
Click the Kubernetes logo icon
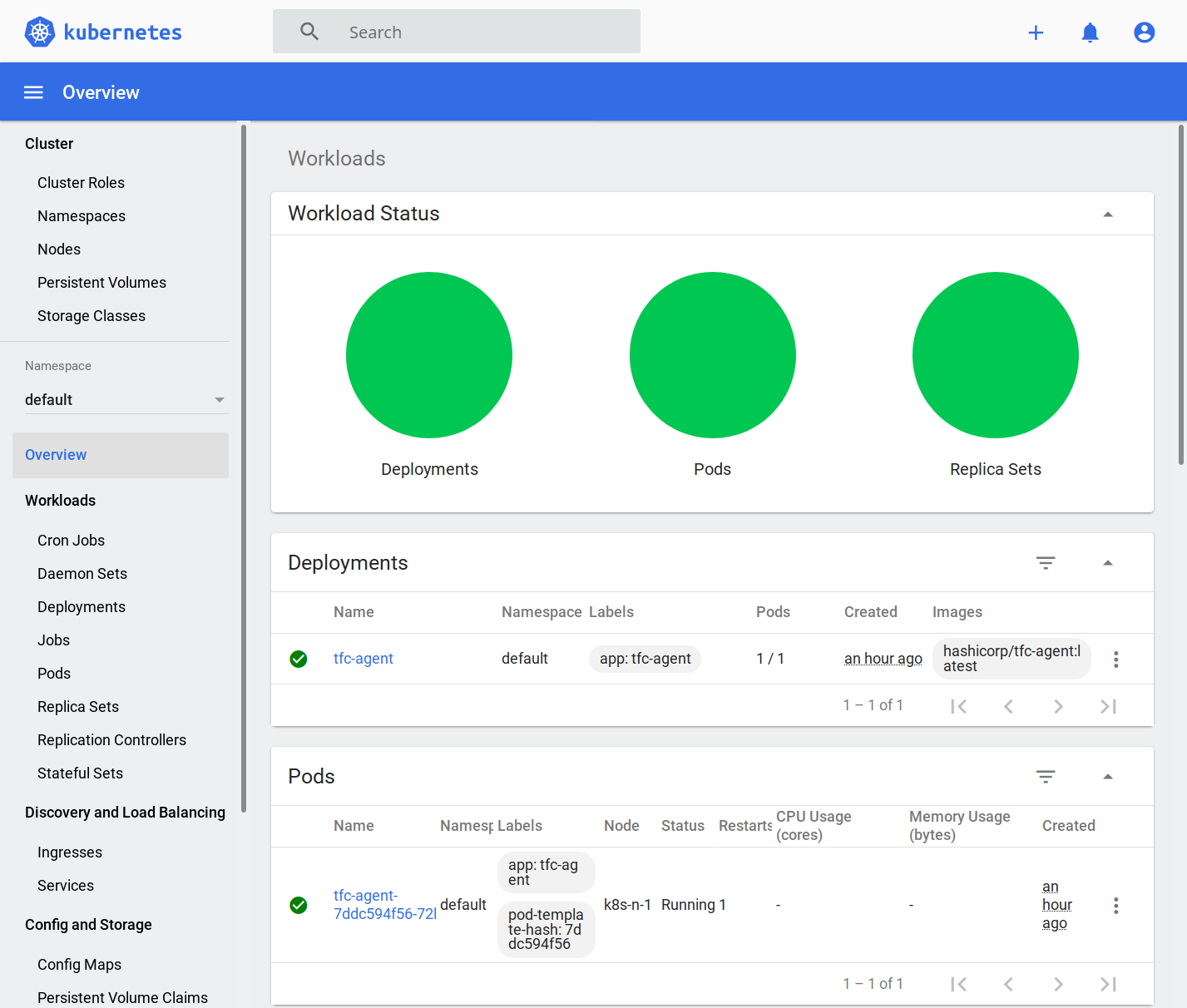coord(39,32)
